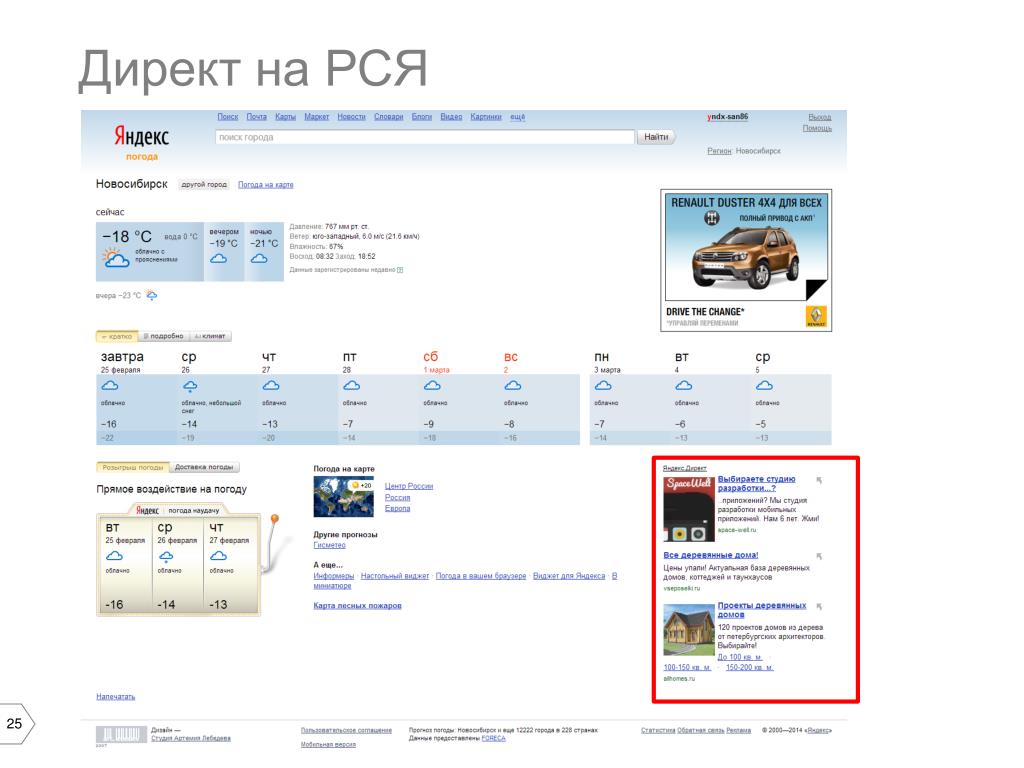Click the cloud icon for пн 3 марта
1024x768 pixels.
(x=603, y=386)
